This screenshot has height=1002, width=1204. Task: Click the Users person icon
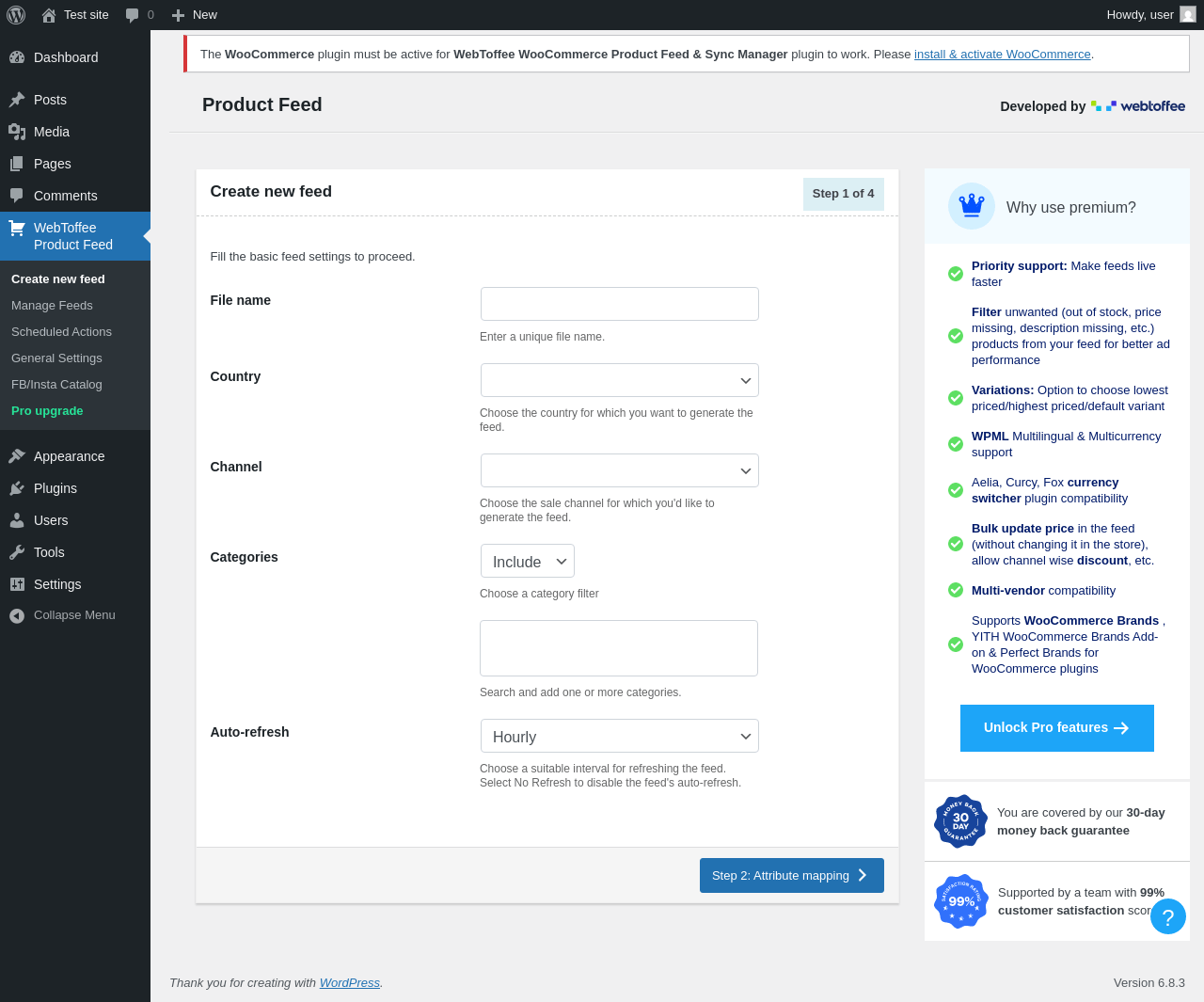click(17, 520)
